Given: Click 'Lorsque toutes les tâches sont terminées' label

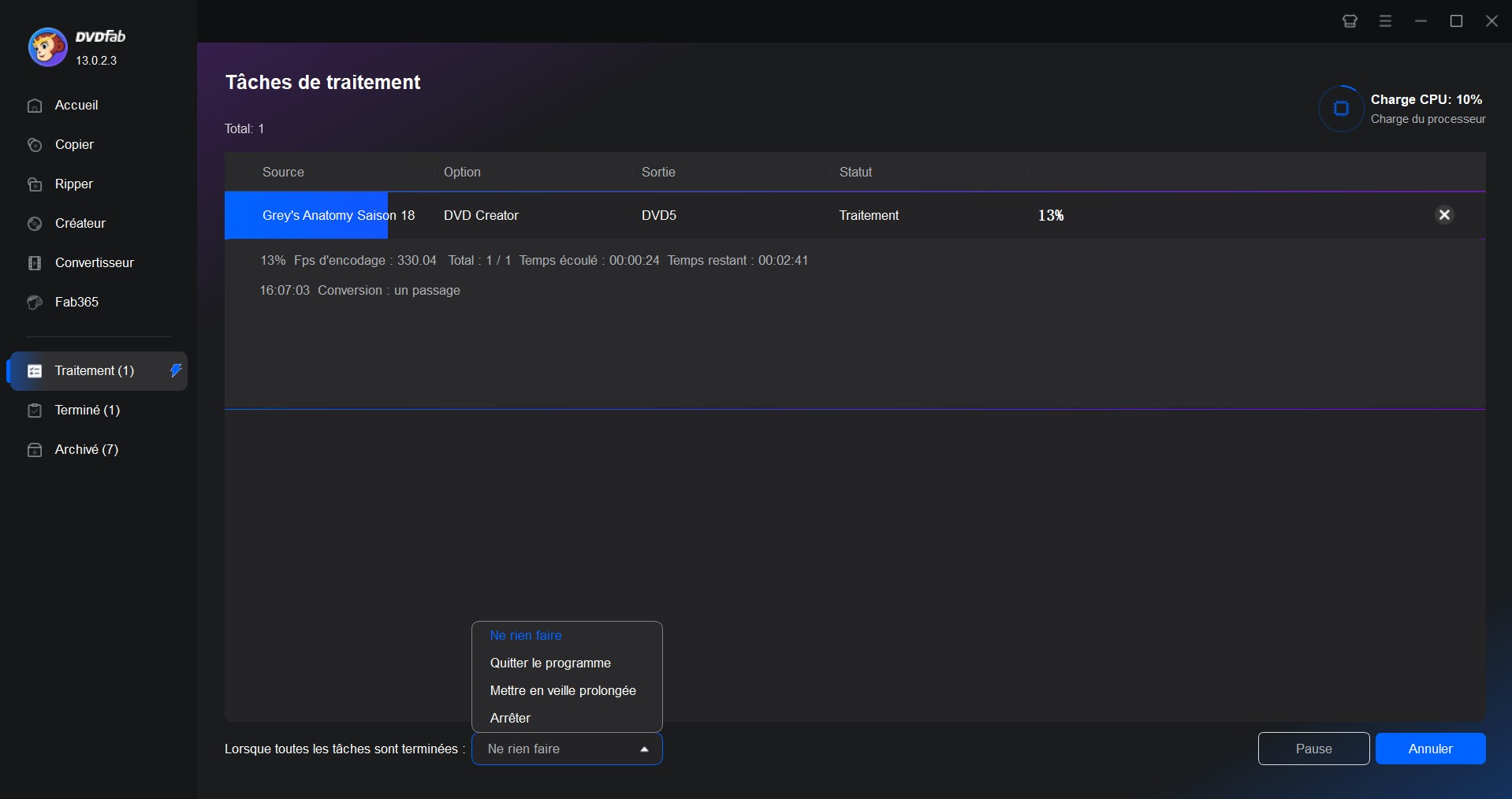Looking at the screenshot, I should [344, 749].
